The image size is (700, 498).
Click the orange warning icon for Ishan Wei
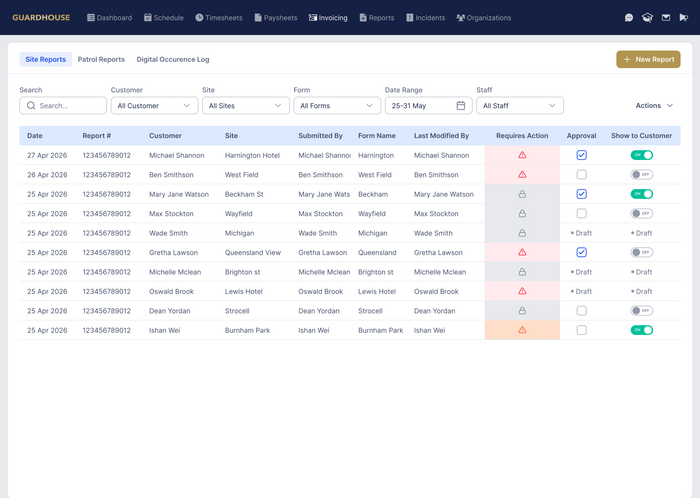pos(522,330)
